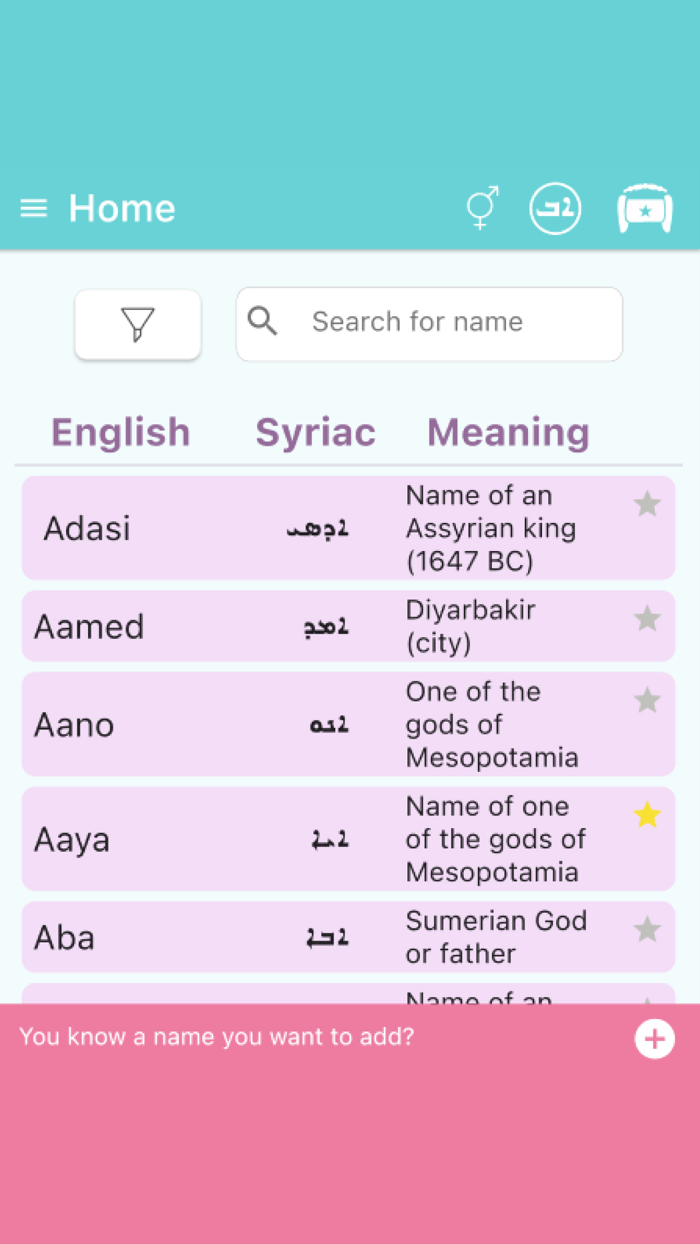Screen dimensions: 700x1244
Task: Select the Meaning column header
Action: point(508,432)
